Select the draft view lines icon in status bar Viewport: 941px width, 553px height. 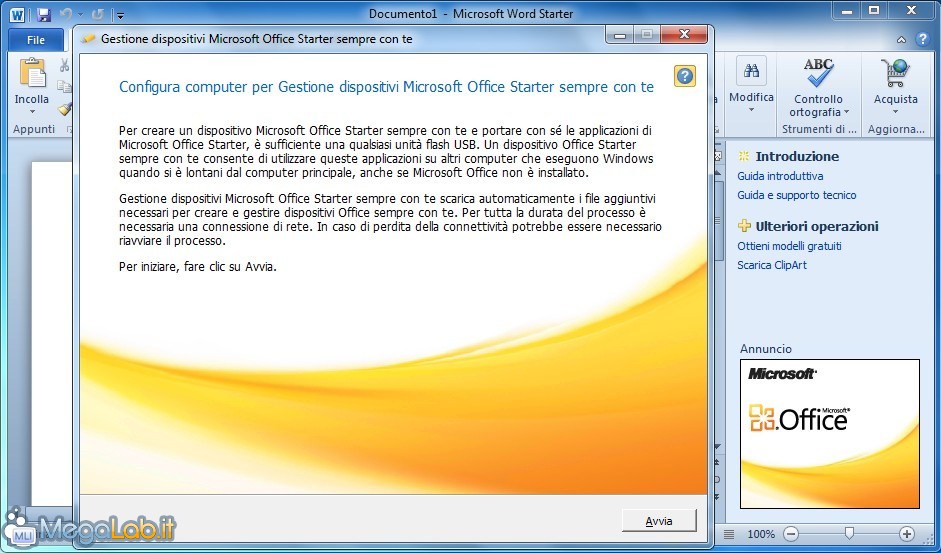click(x=729, y=534)
